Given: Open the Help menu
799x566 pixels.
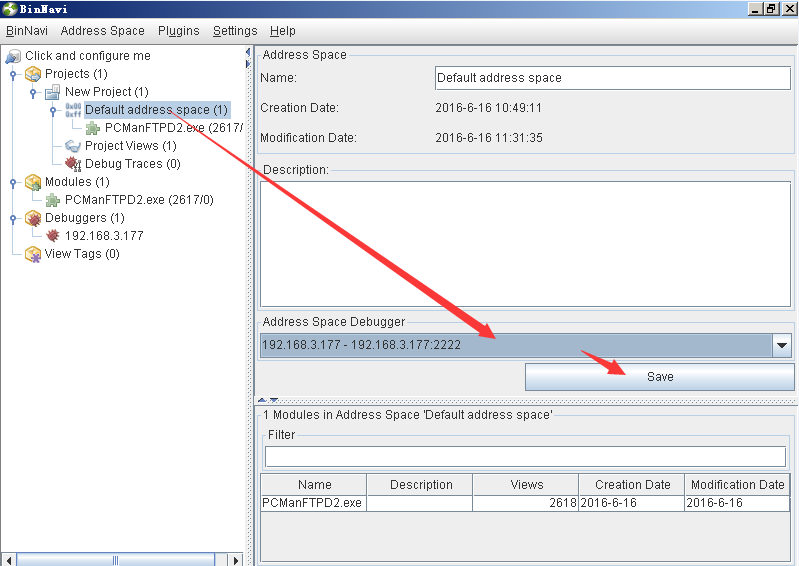Looking at the screenshot, I should pyautogui.click(x=283, y=31).
